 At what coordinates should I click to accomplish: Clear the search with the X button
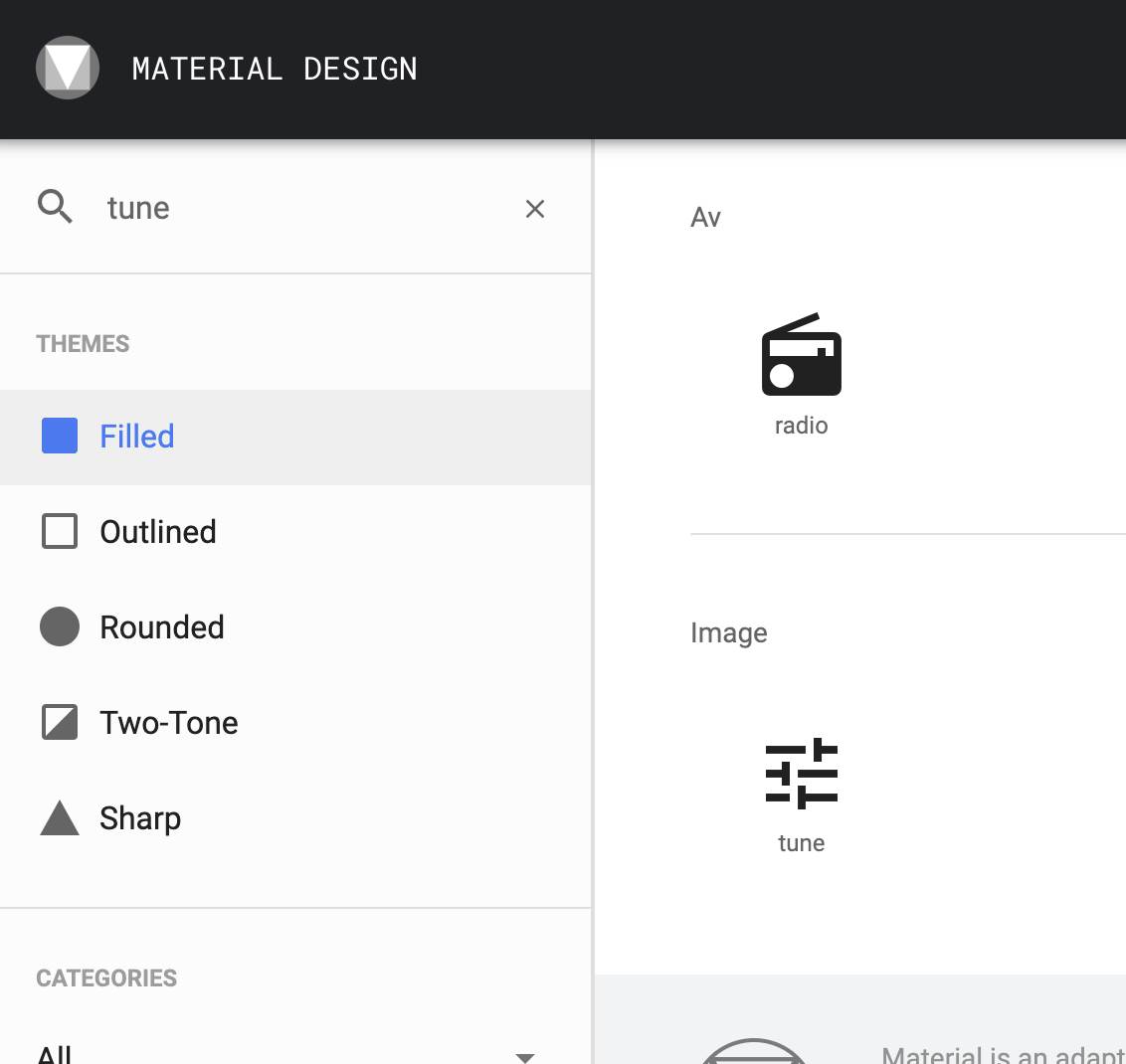pos(535,209)
